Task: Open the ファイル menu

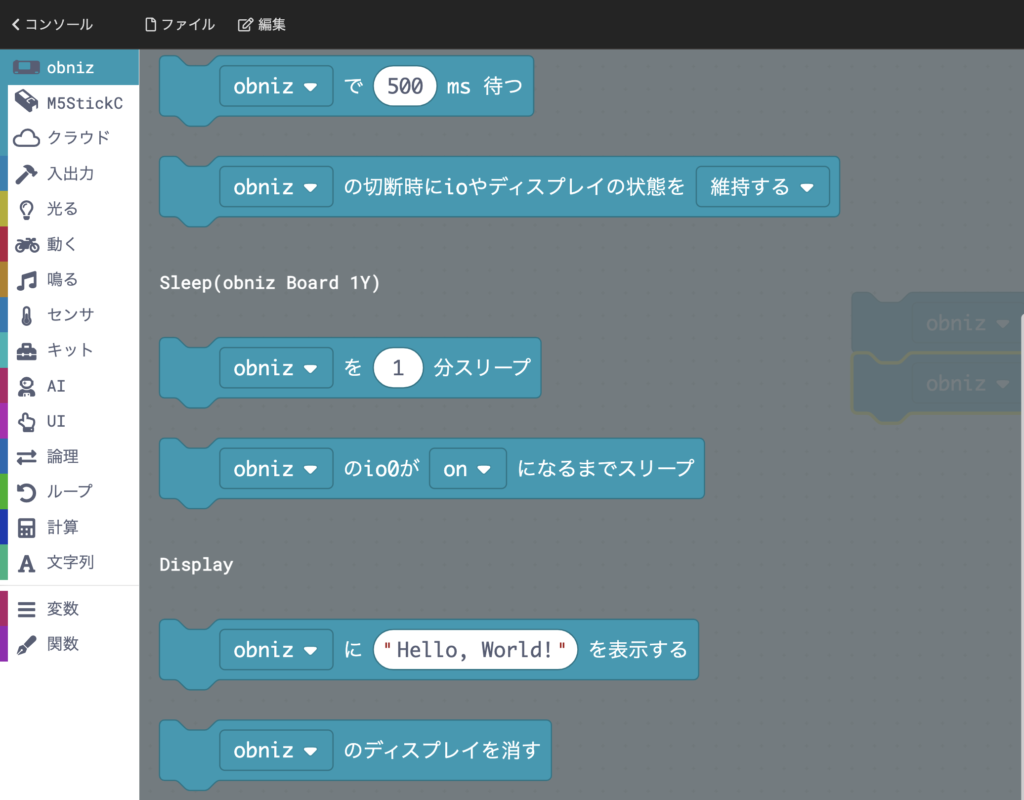Action: (180, 24)
